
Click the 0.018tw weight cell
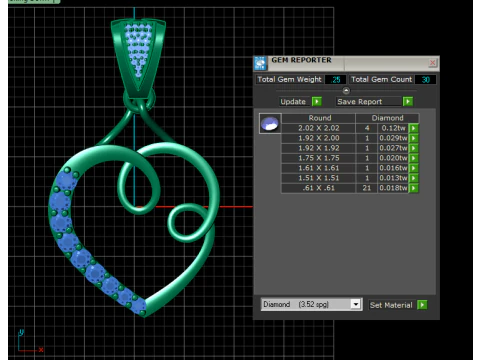[x=393, y=188]
